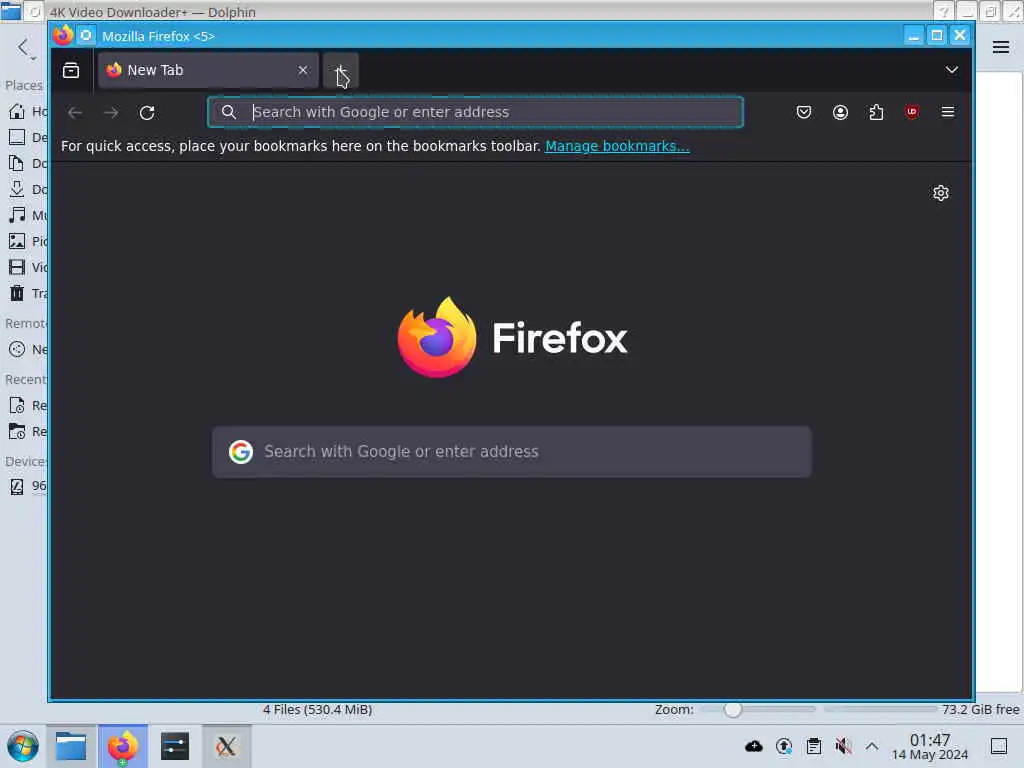This screenshot has height=768, width=1024.
Task: Click Dolphin's back navigation arrow
Action: 24,47
